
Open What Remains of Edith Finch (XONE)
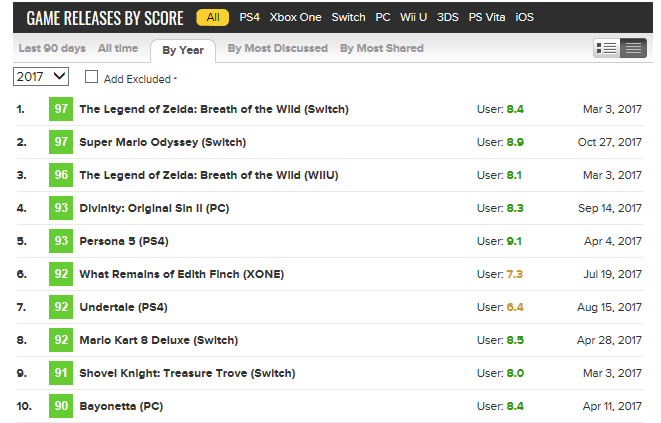(182, 274)
